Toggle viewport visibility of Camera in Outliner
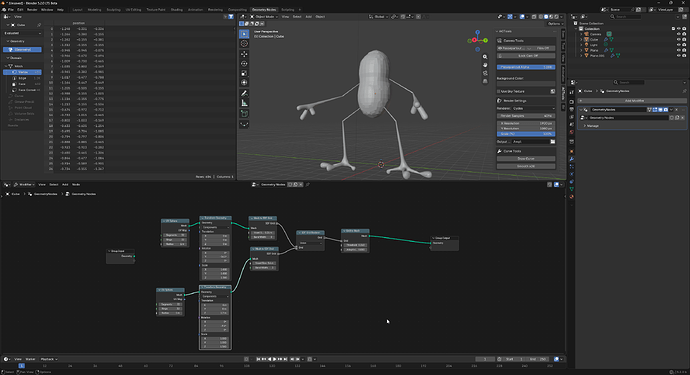This screenshot has width=690, height=375. click(678, 34)
